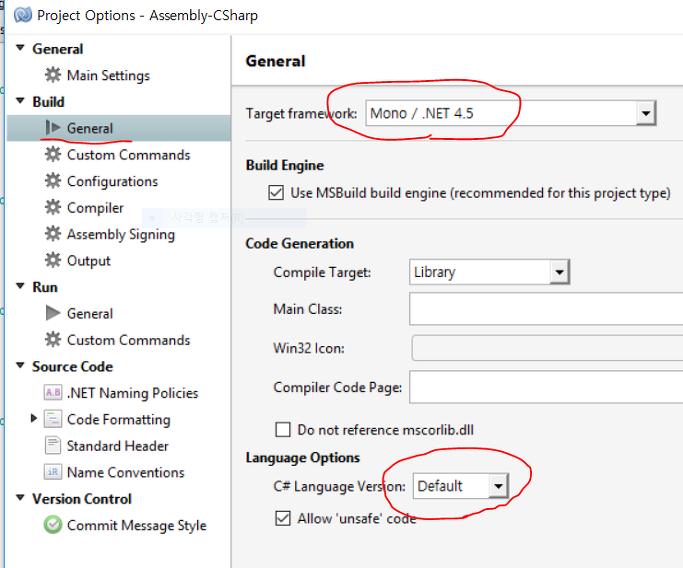The width and height of the screenshot is (683, 568).
Task: Select Custom Commands under Run
Action: 128,340
